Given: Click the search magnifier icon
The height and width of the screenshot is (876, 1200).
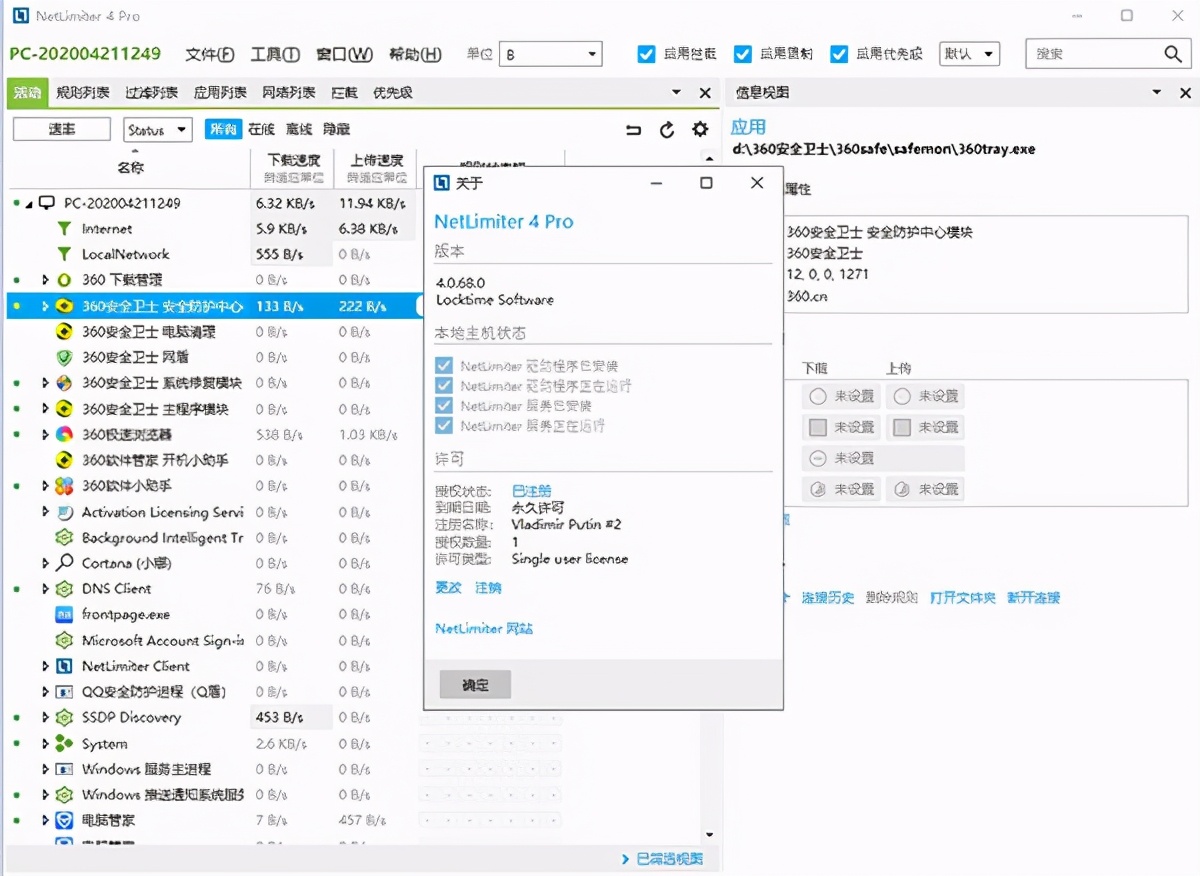Looking at the screenshot, I should click(x=1173, y=54).
